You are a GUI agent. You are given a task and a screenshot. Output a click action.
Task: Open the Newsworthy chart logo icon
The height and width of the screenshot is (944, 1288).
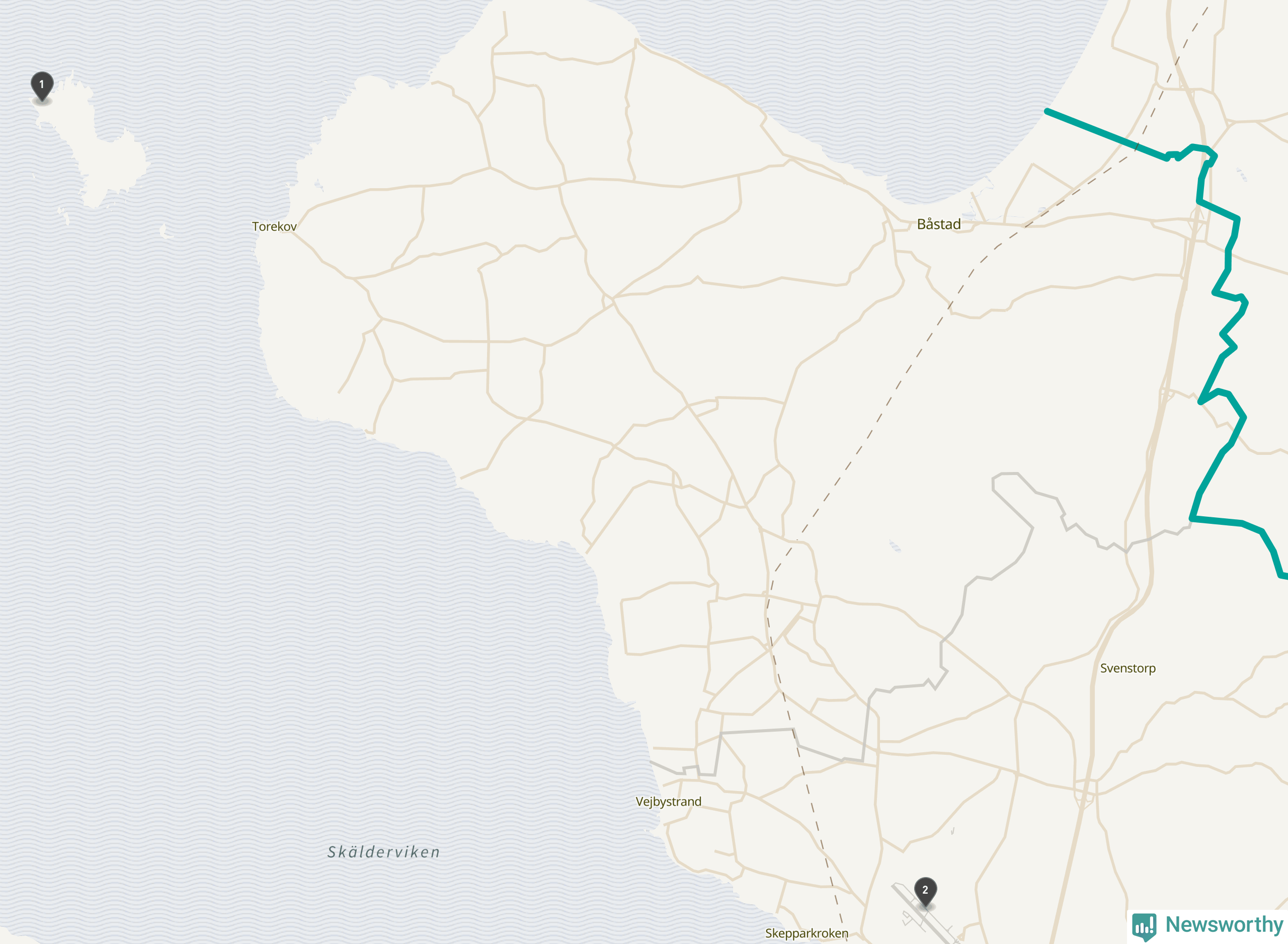pos(1144,926)
